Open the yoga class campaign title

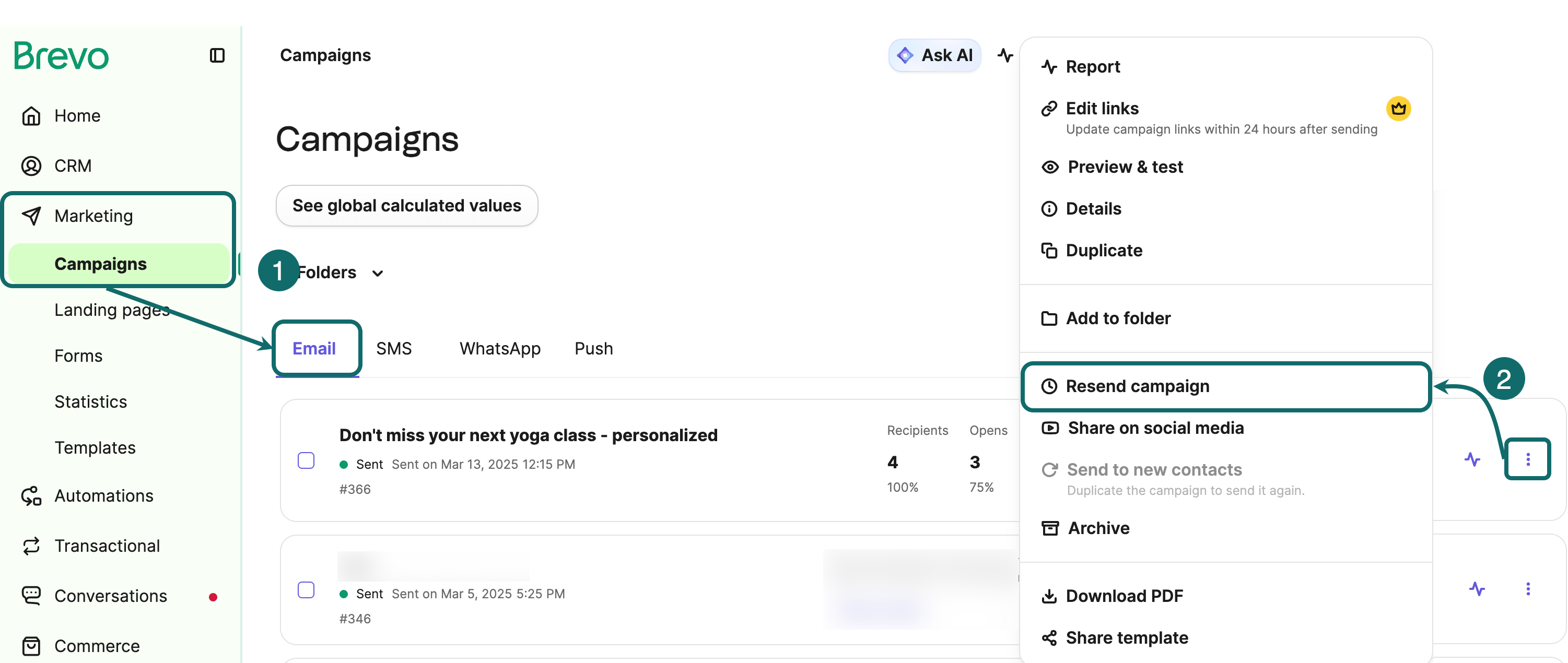point(529,435)
